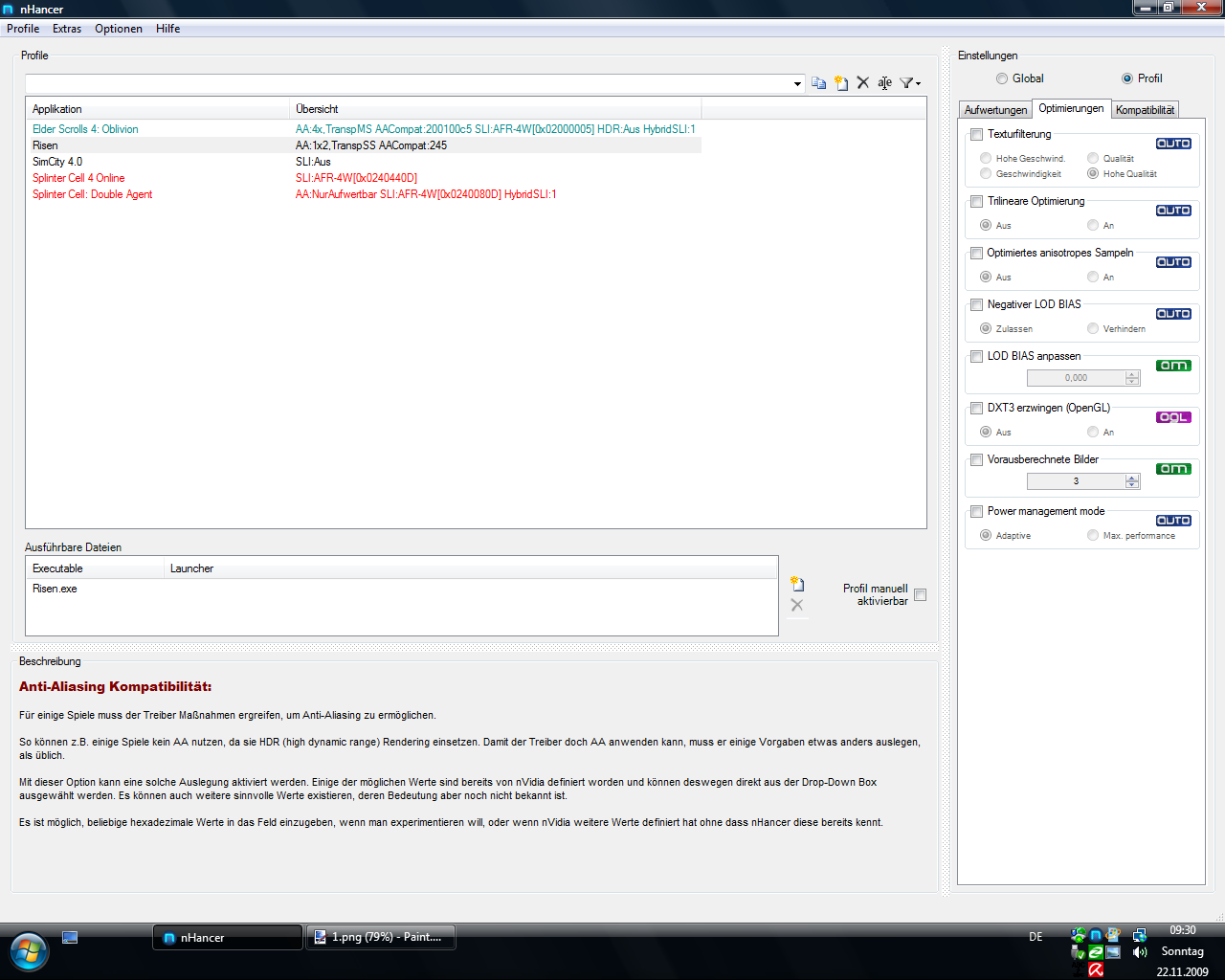Click the green badge beside Vorausberechnete Bilder

click(1173, 469)
